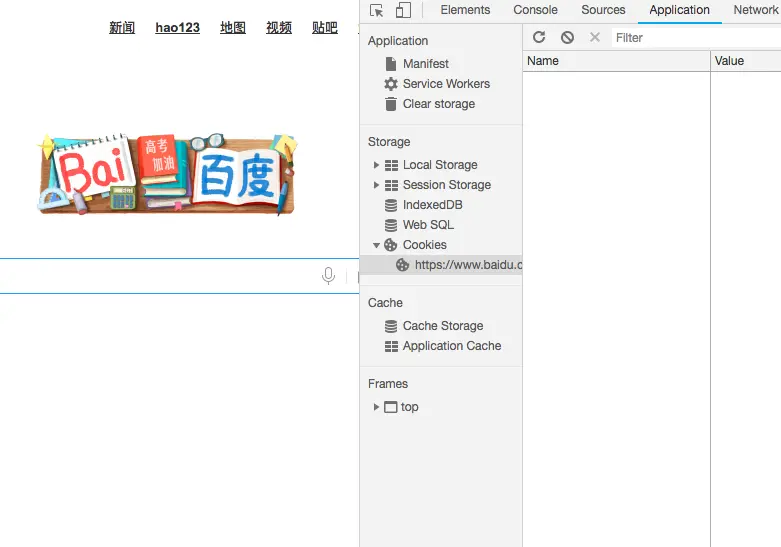The height and width of the screenshot is (547, 781).
Task: Click the Web SQL database icon
Action: (391, 225)
